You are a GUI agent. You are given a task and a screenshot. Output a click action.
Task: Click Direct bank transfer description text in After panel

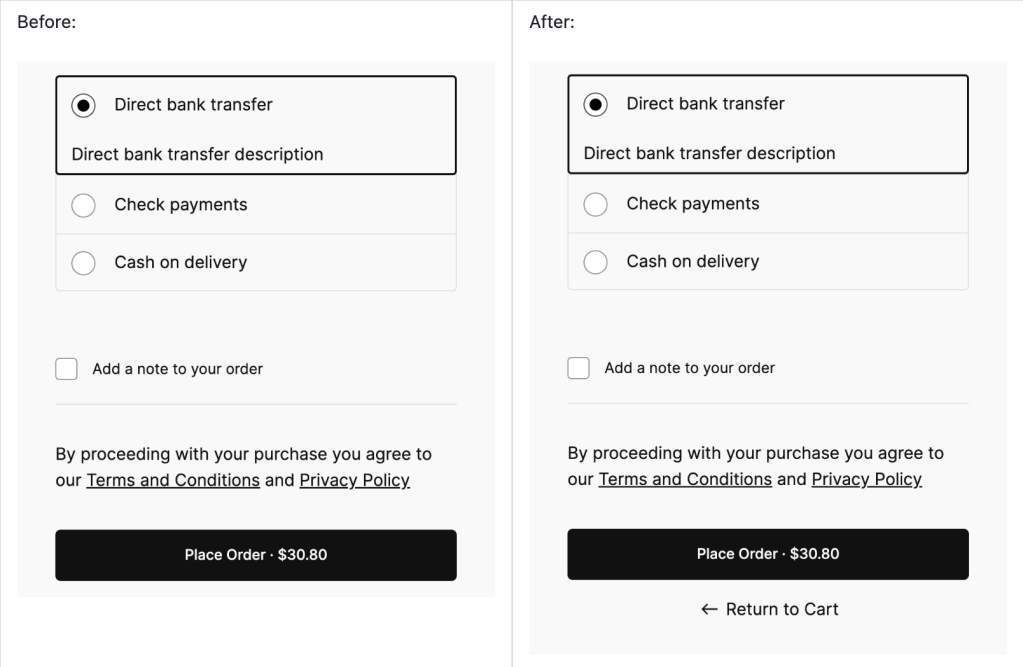coord(709,153)
